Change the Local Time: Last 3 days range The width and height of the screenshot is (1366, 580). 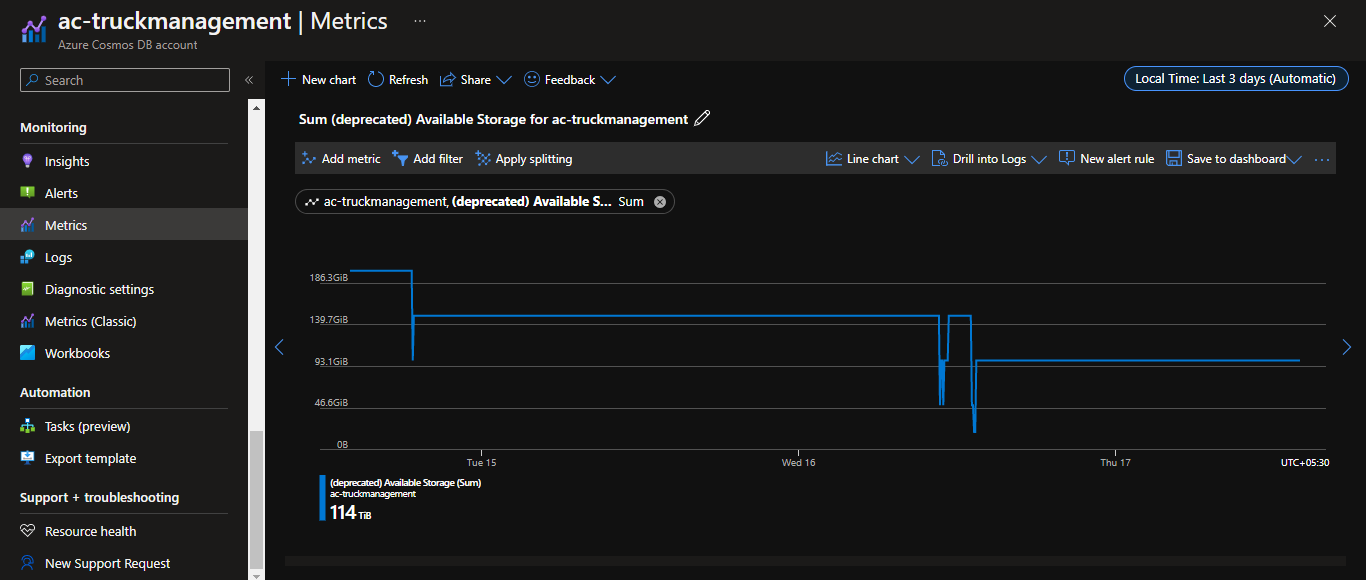[x=1236, y=79]
